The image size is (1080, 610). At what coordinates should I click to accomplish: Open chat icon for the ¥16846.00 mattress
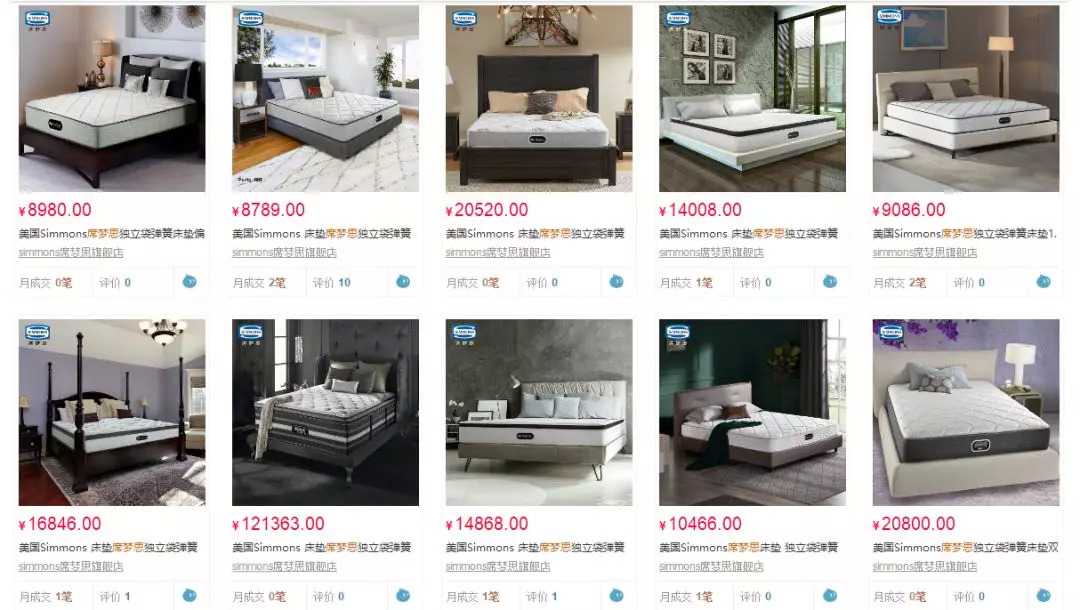189,596
